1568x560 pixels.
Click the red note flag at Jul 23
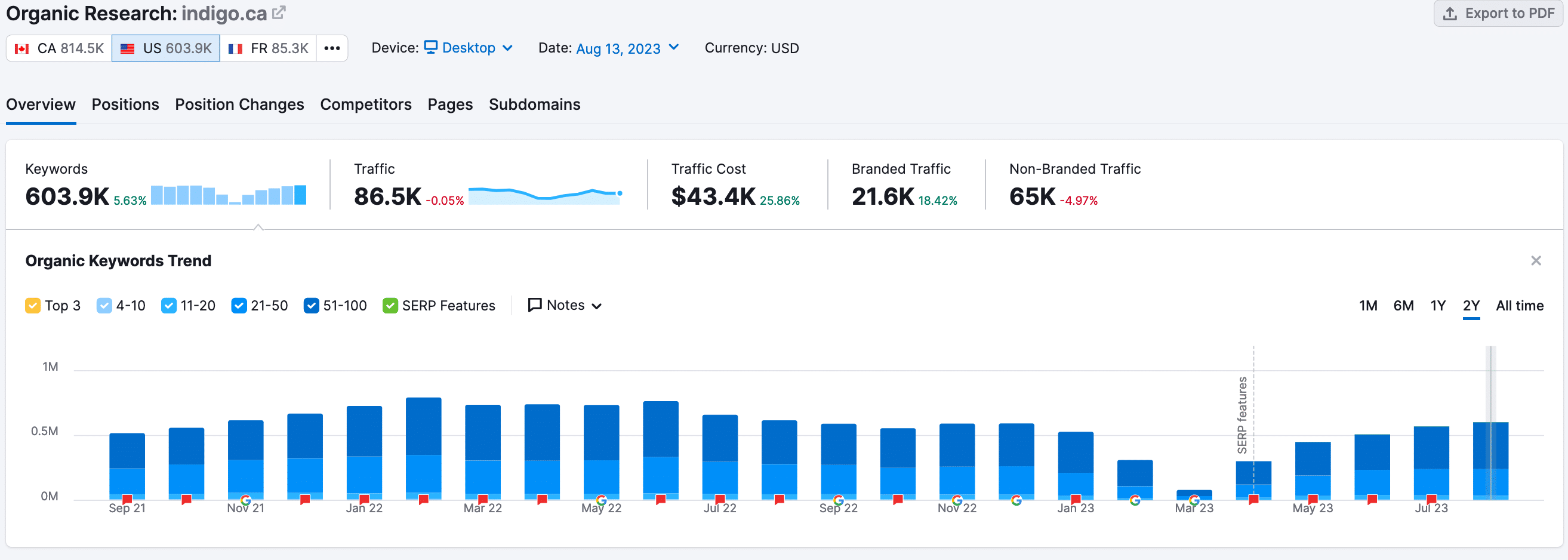coord(1432,500)
